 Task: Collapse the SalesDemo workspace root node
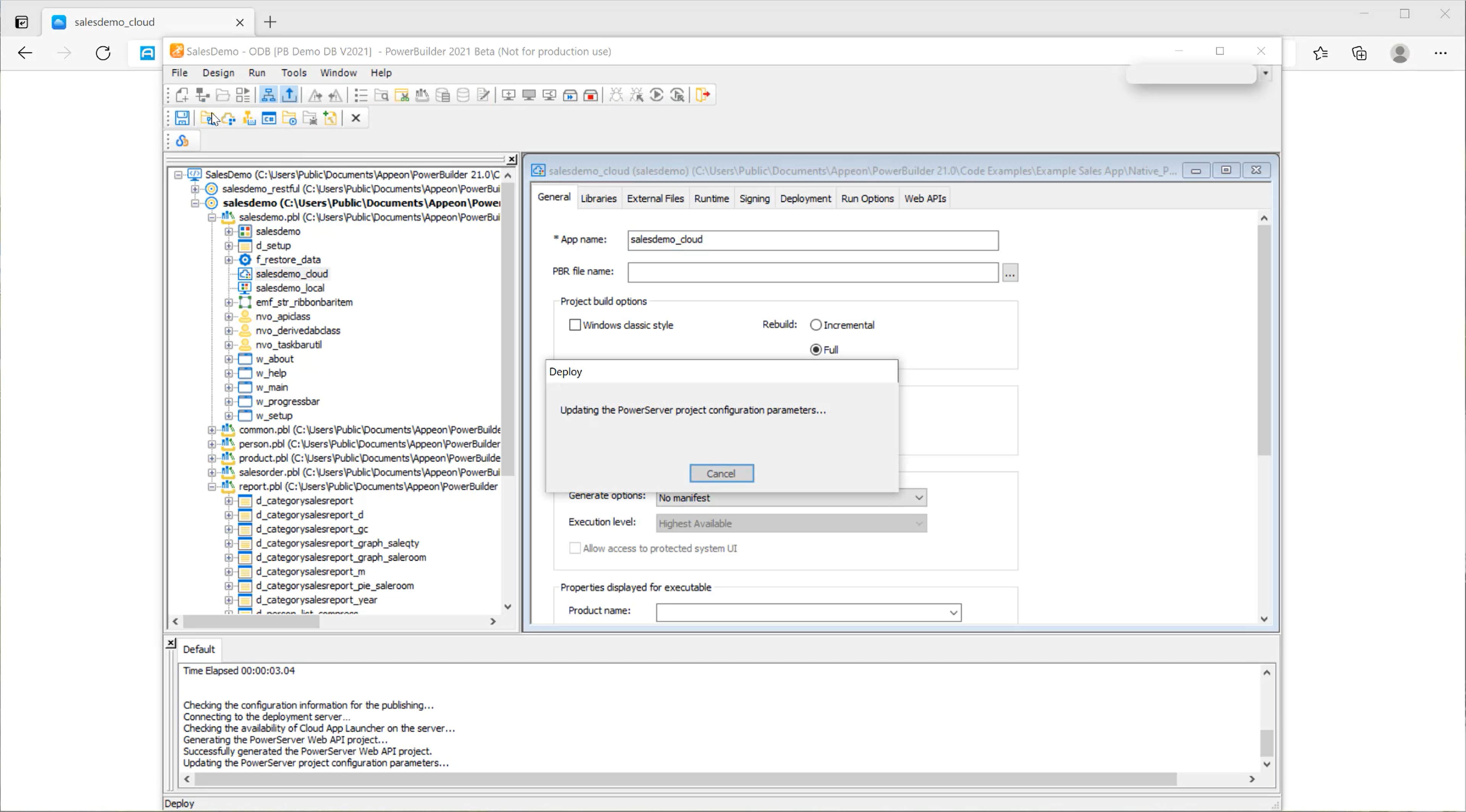click(178, 174)
